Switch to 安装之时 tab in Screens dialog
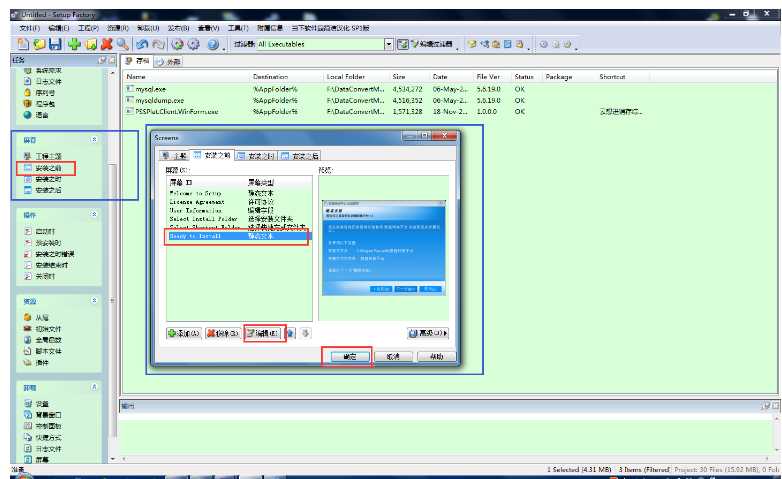Image resolution: width=782 pixels, height=479 pixels. tap(256, 156)
